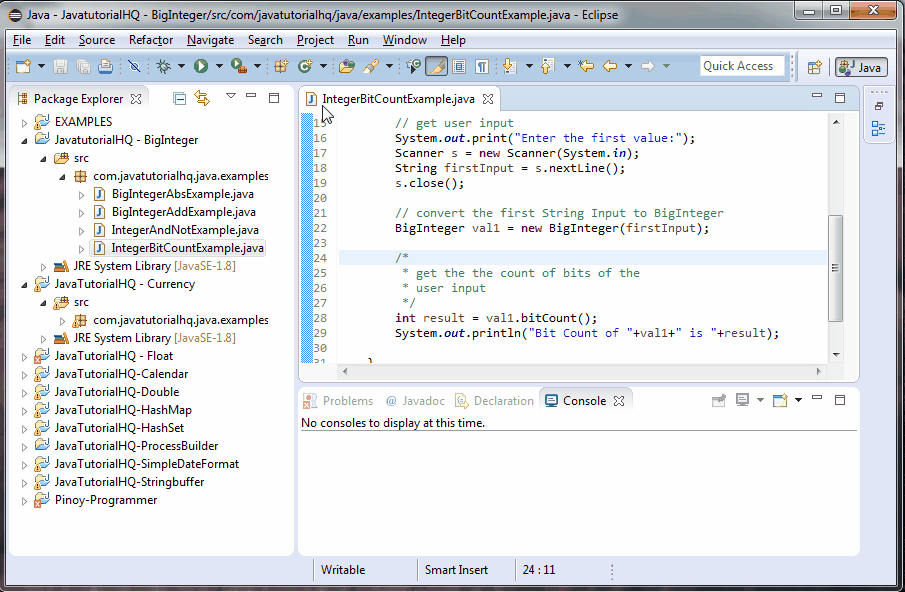This screenshot has height=592, width=905.
Task: Expand JRE System Library under BigInteger project
Action: (43, 267)
